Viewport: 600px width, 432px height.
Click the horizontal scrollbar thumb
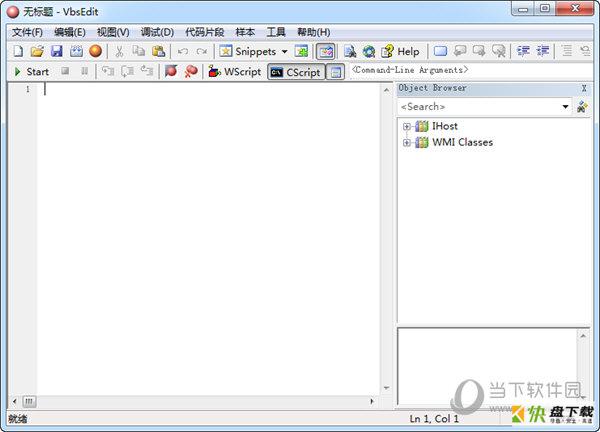point(29,402)
